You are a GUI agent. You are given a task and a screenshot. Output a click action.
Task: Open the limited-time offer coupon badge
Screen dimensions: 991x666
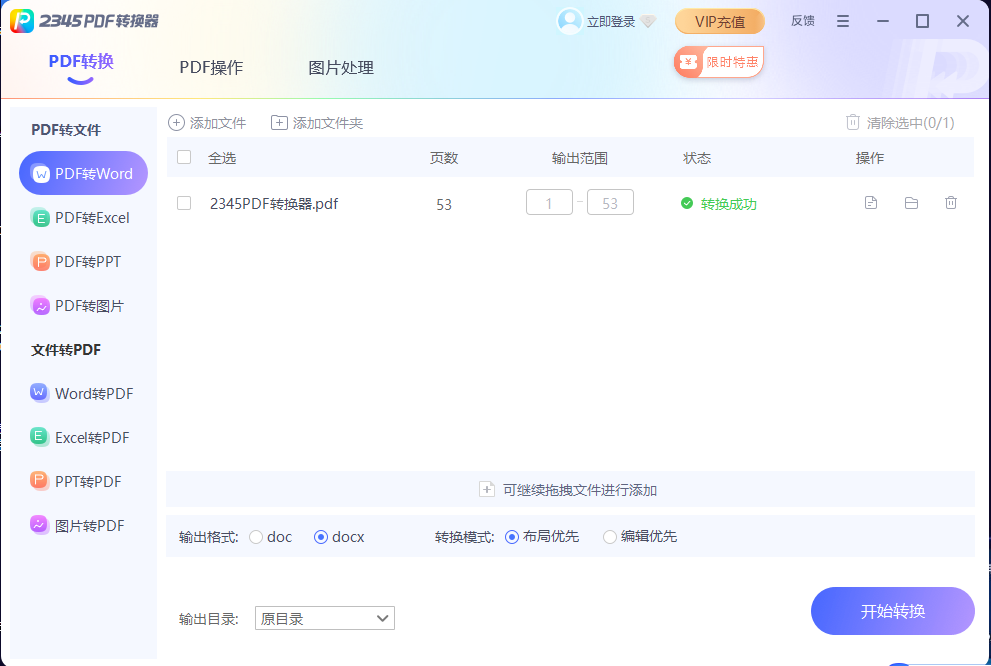point(719,62)
